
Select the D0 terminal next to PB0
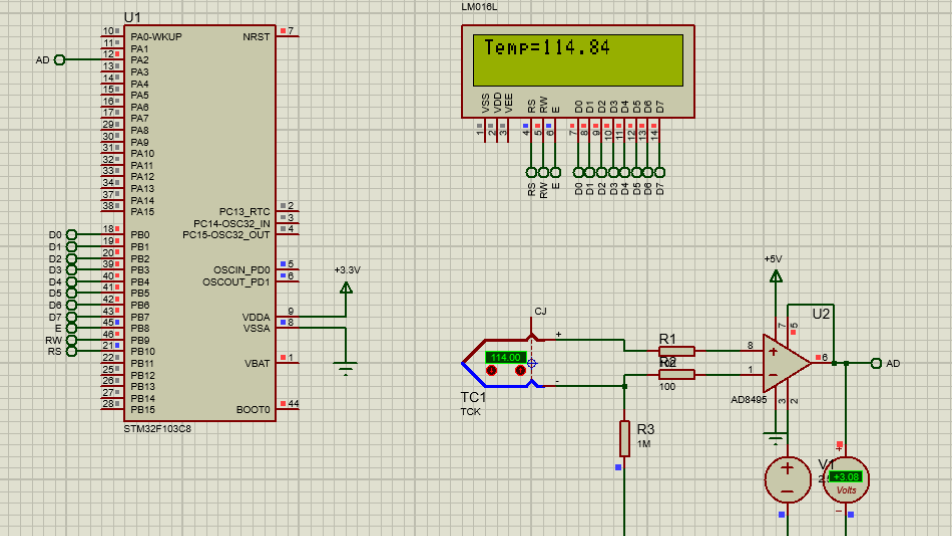click(71, 234)
